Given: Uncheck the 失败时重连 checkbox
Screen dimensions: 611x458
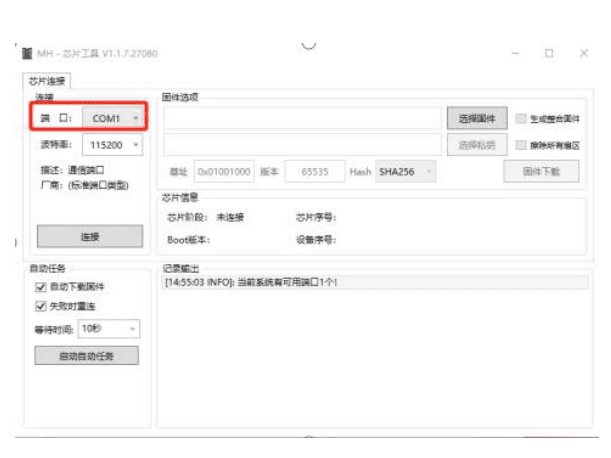Looking at the screenshot, I should (41, 306).
